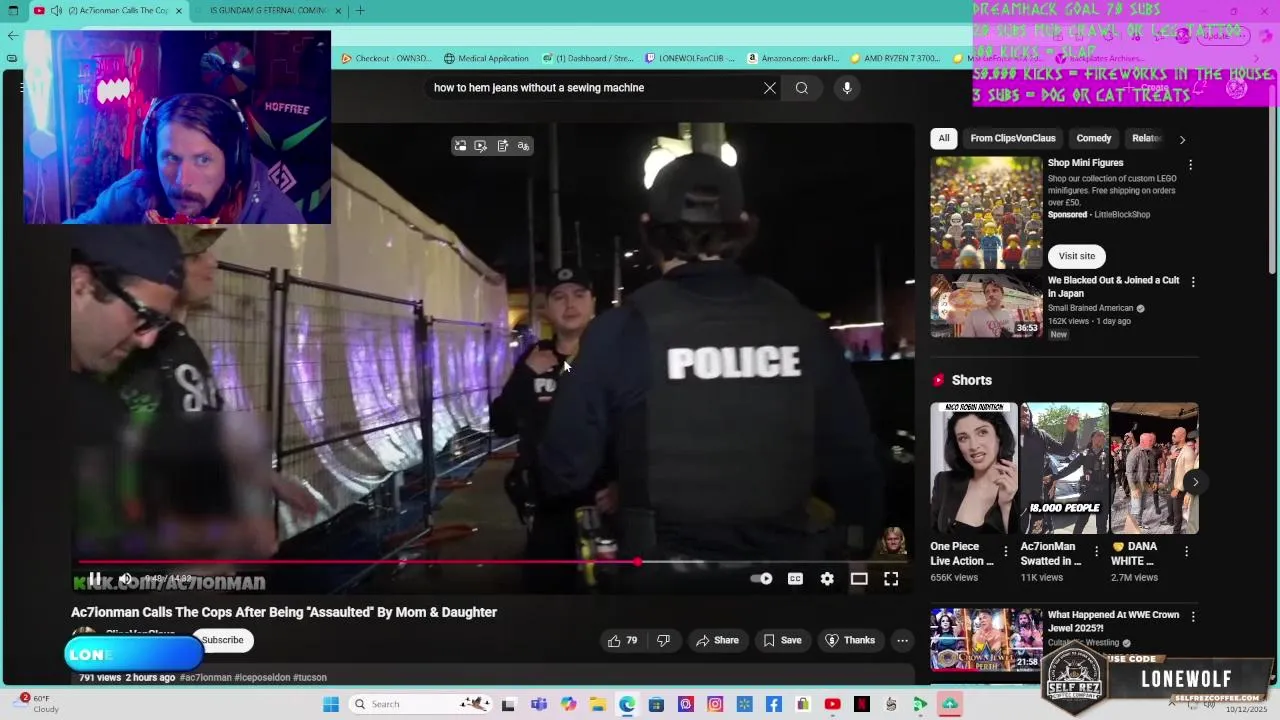Select the From ClipsVonClaus chip

coord(1013,139)
